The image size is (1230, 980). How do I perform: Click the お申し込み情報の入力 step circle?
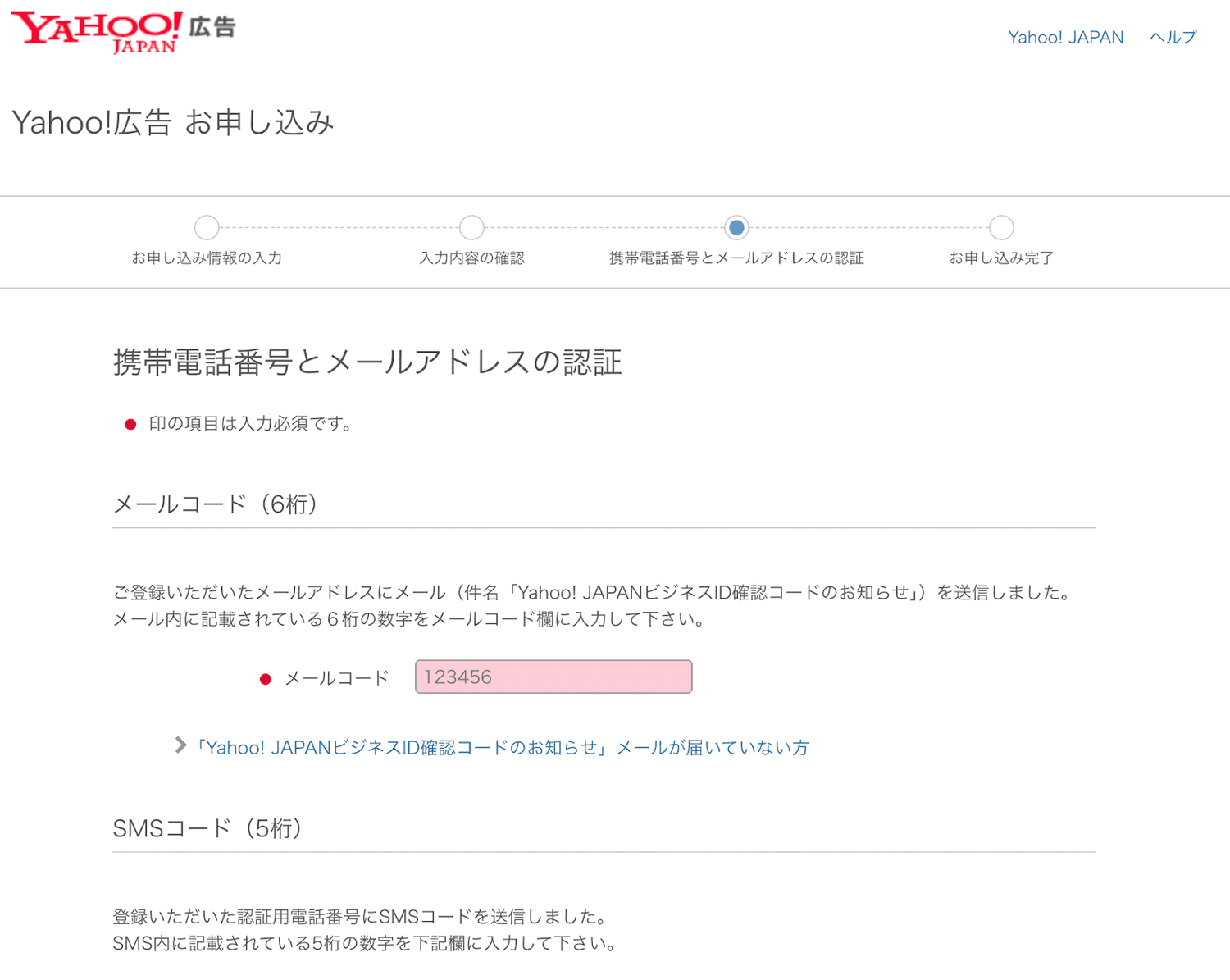207,227
